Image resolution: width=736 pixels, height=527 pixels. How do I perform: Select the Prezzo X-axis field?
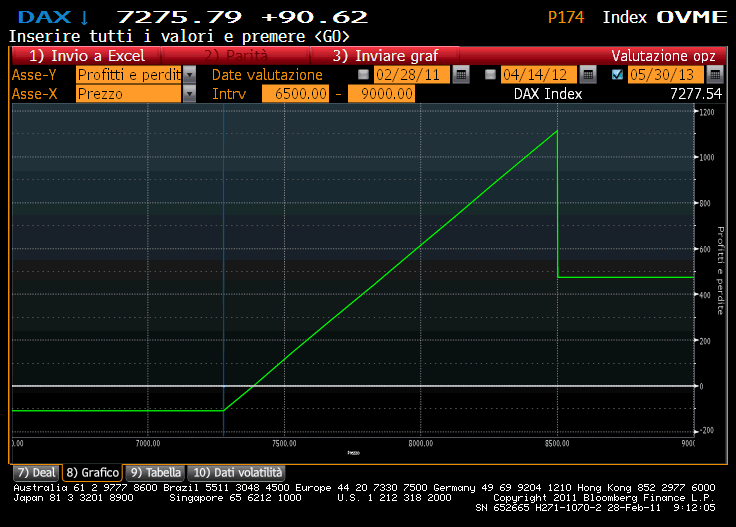pyautogui.click(x=129, y=94)
